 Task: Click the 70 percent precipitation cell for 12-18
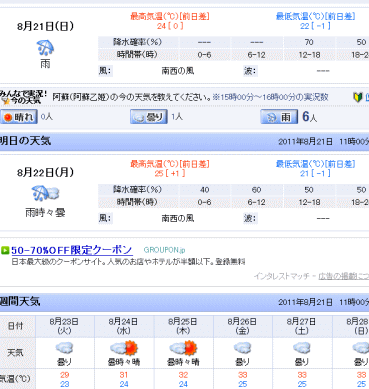point(309,42)
